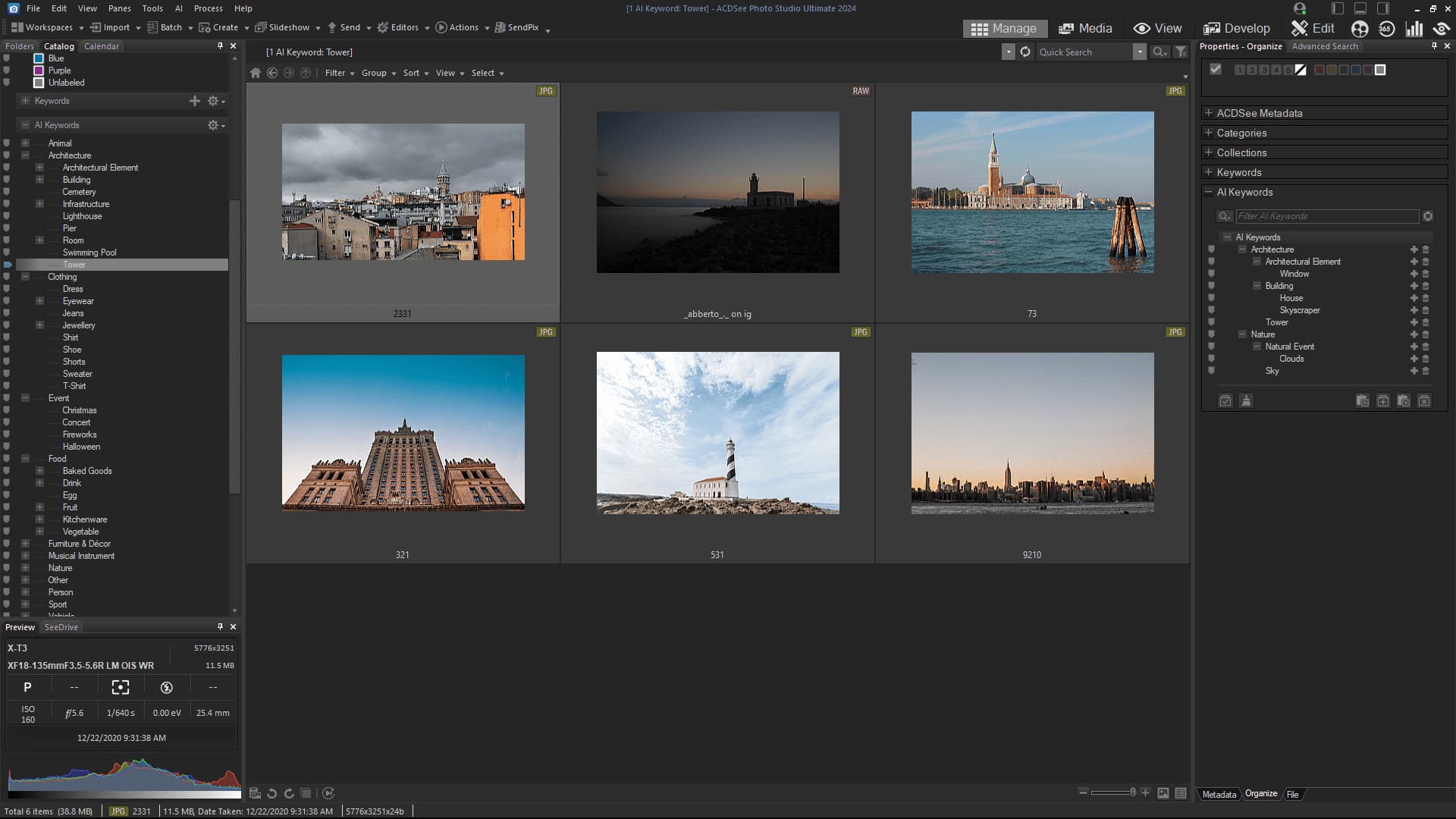Screen dimensions: 1456x819
Task: Collapse the Clothing AI keyword group
Action: click(x=25, y=277)
